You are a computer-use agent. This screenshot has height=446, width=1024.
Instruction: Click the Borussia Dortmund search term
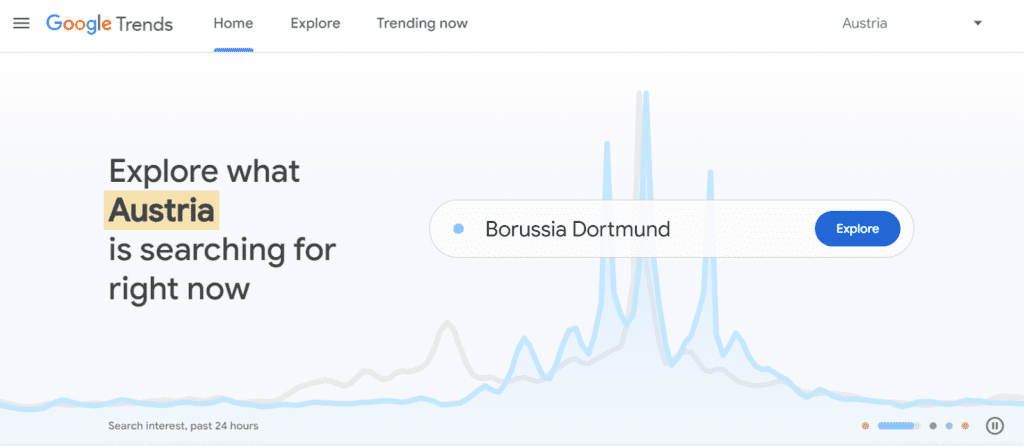click(x=577, y=229)
